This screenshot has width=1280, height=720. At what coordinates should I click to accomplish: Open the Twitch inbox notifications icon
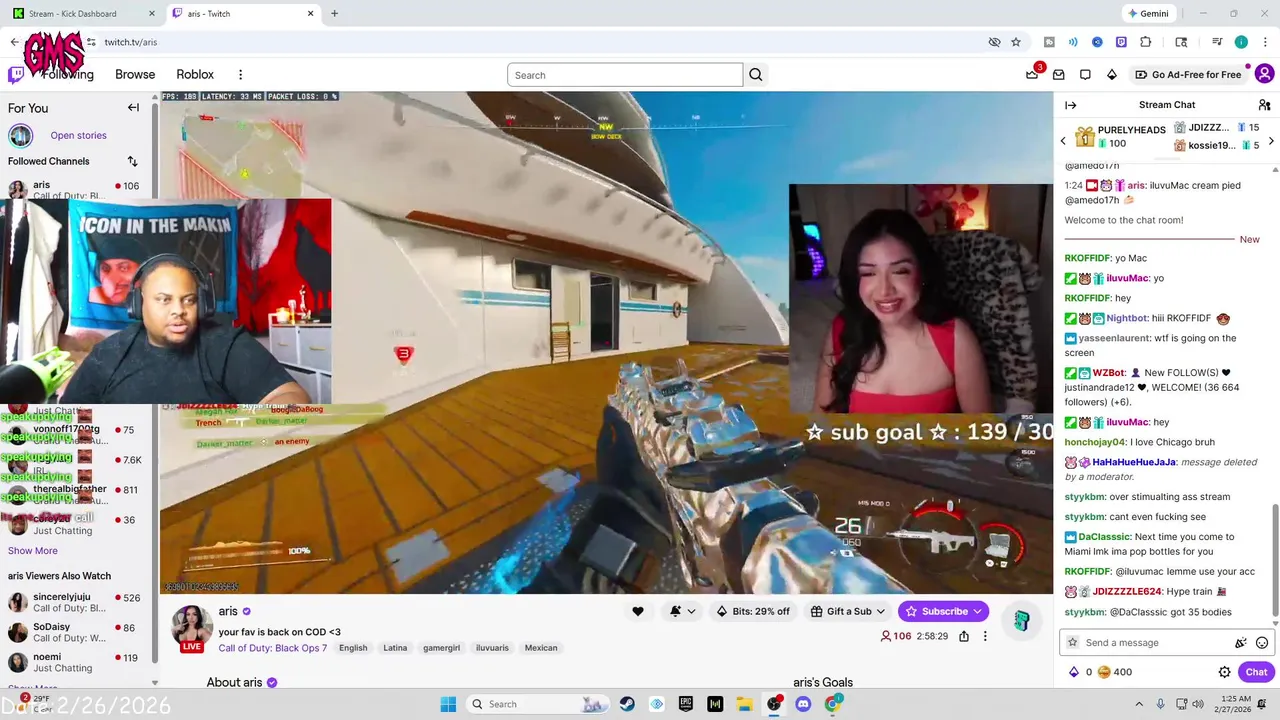click(1058, 75)
